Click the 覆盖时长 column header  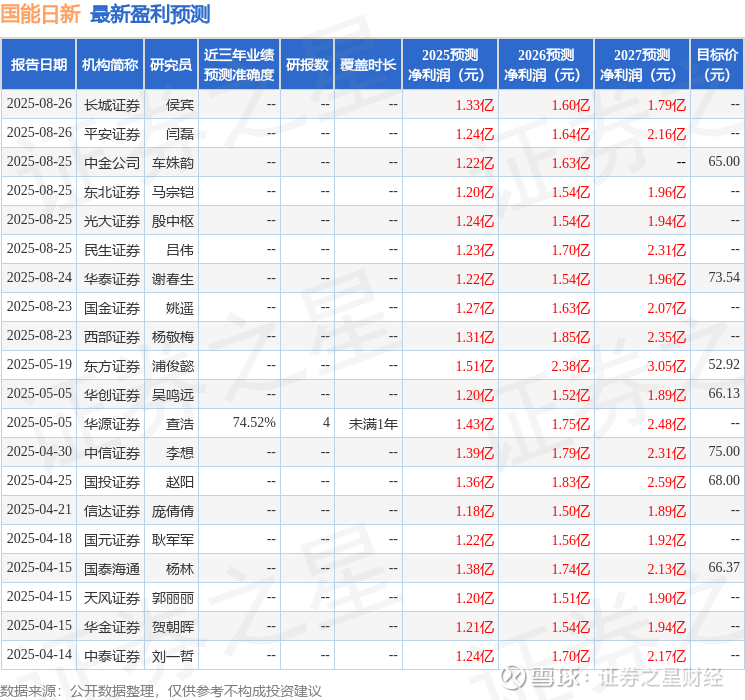tap(368, 65)
